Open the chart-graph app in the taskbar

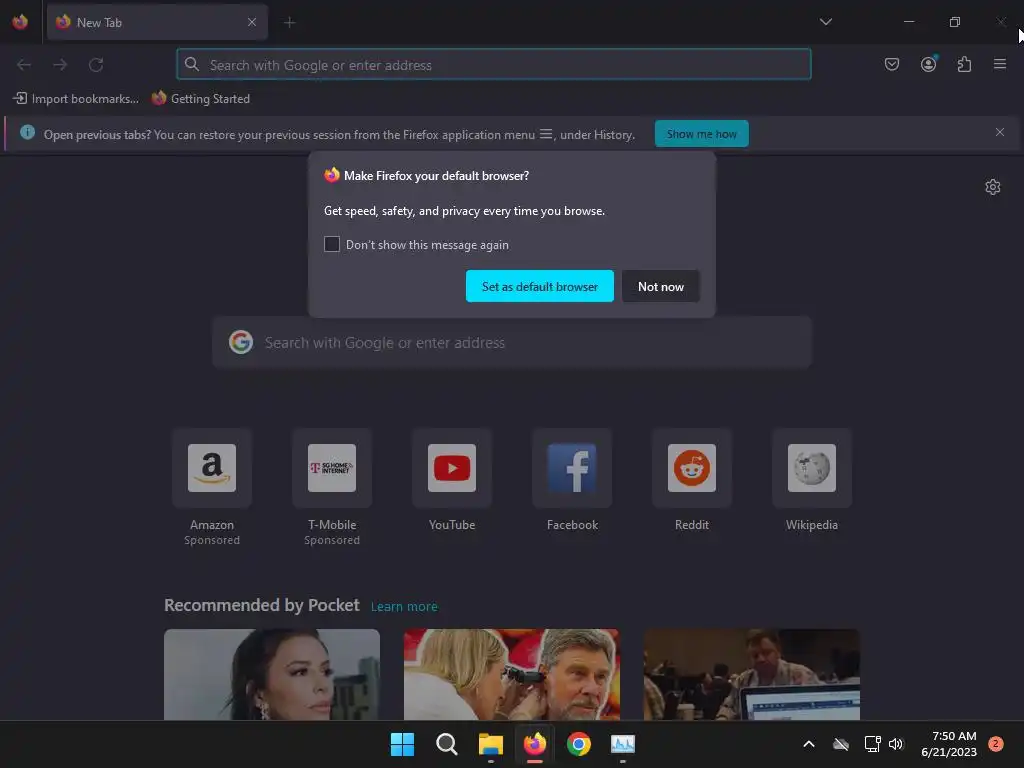pos(622,744)
